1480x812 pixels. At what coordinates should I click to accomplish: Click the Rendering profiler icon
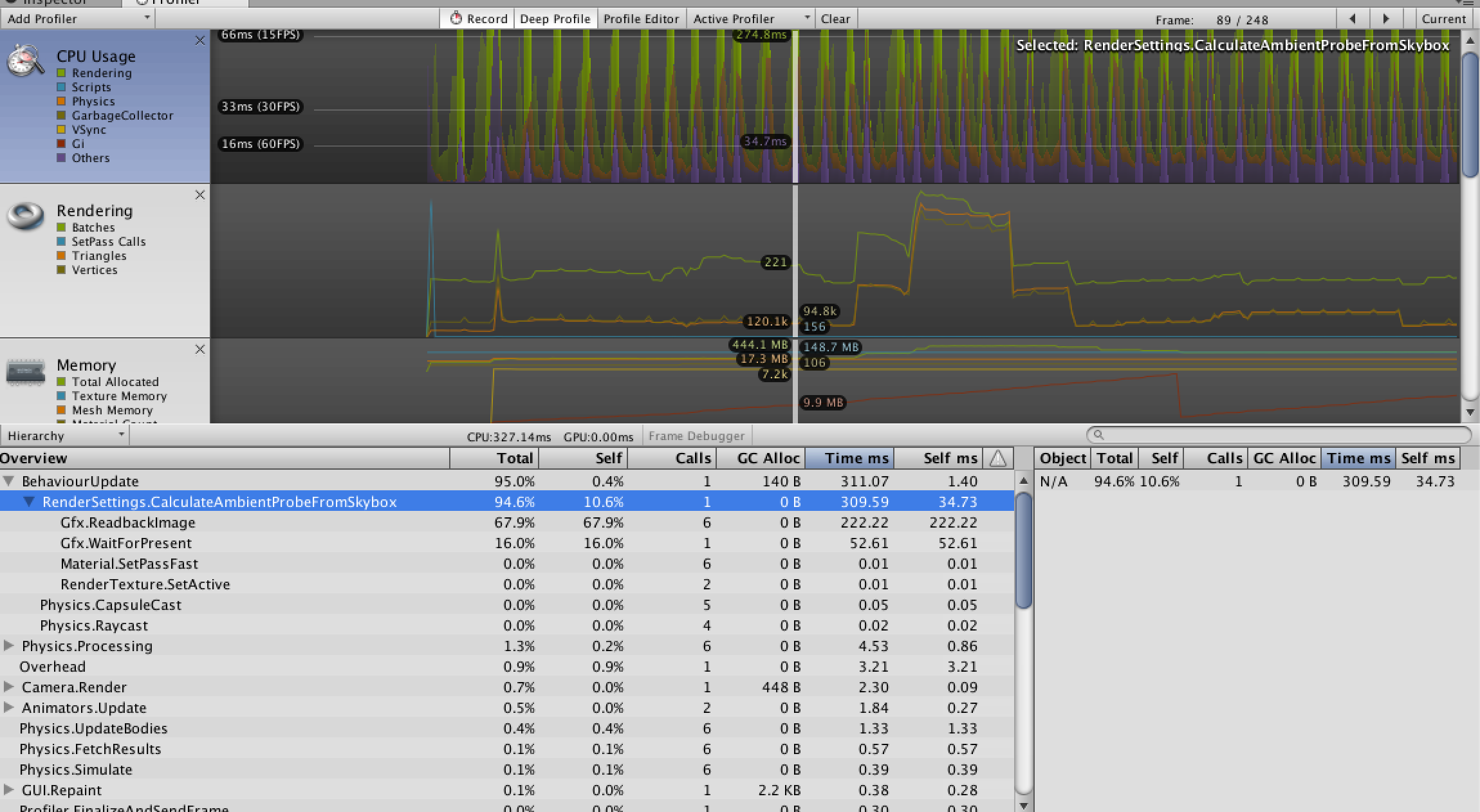[x=26, y=216]
